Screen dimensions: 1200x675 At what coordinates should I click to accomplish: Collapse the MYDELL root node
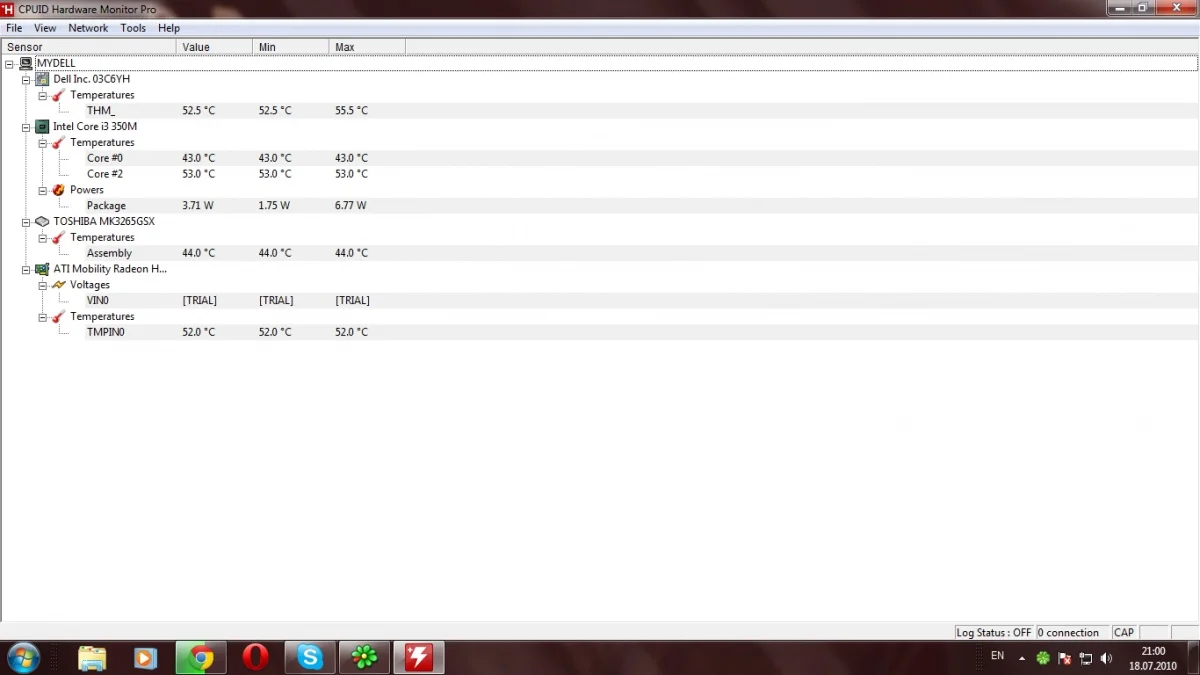tap(9, 63)
